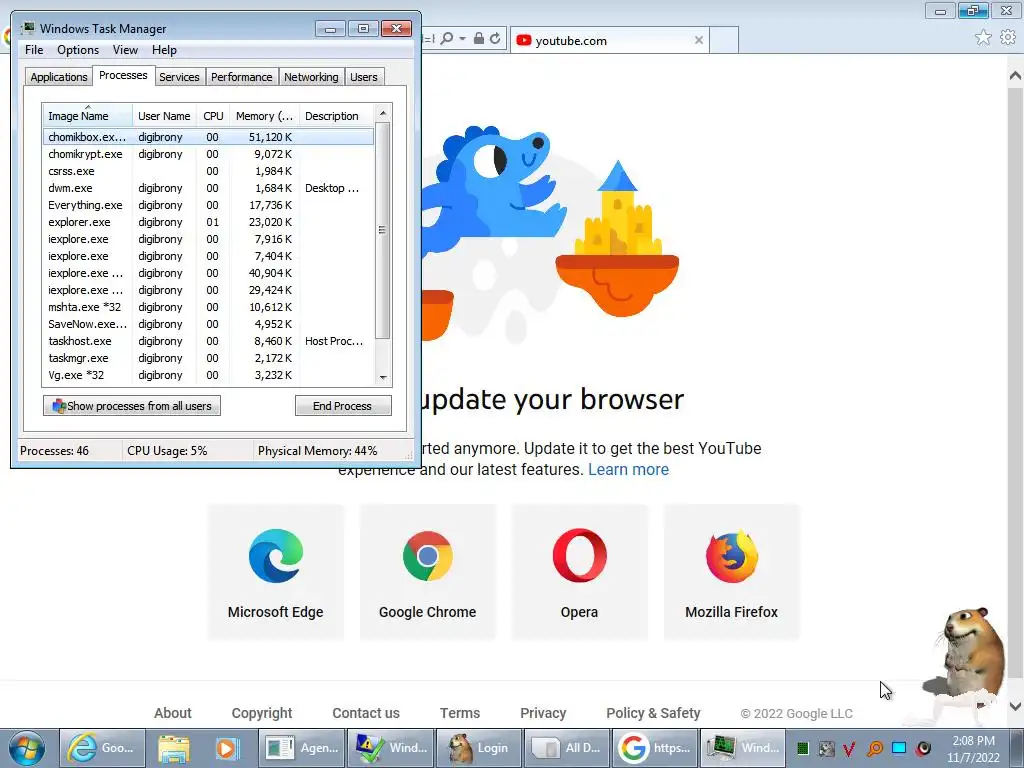Switch to the Networking tab
This screenshot has height=768, width=1024.
click(311, 77)
